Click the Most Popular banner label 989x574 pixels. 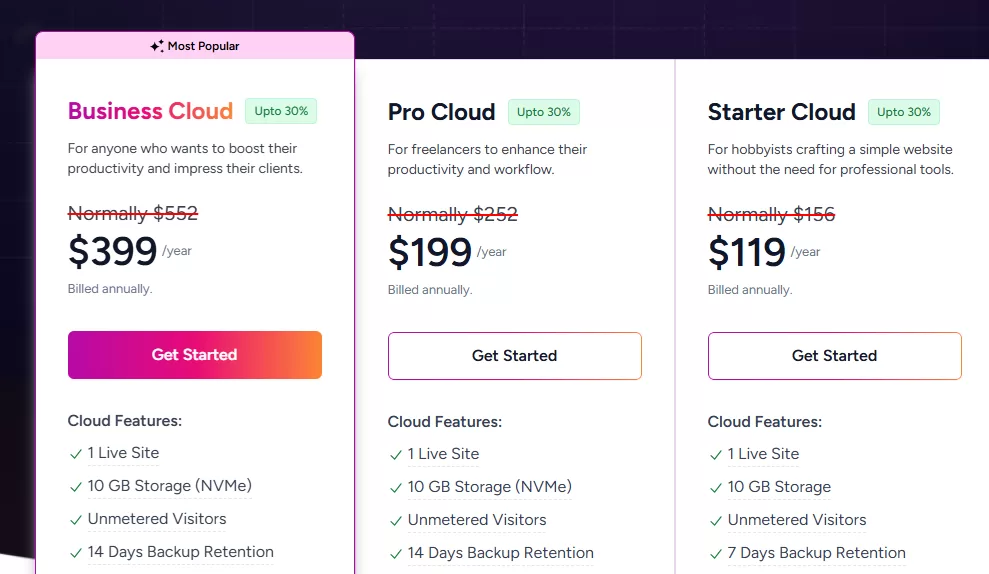(203, 46)
